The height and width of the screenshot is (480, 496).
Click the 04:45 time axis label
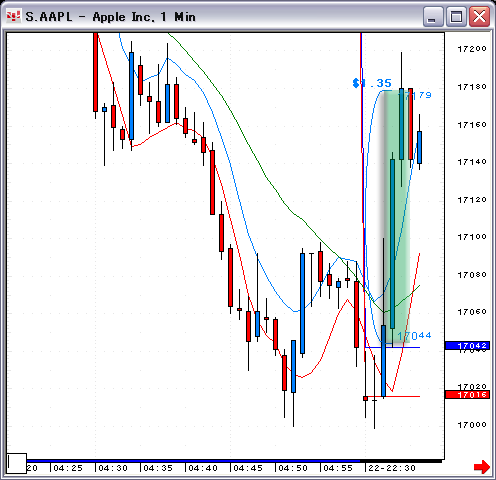tap(248, 468)
